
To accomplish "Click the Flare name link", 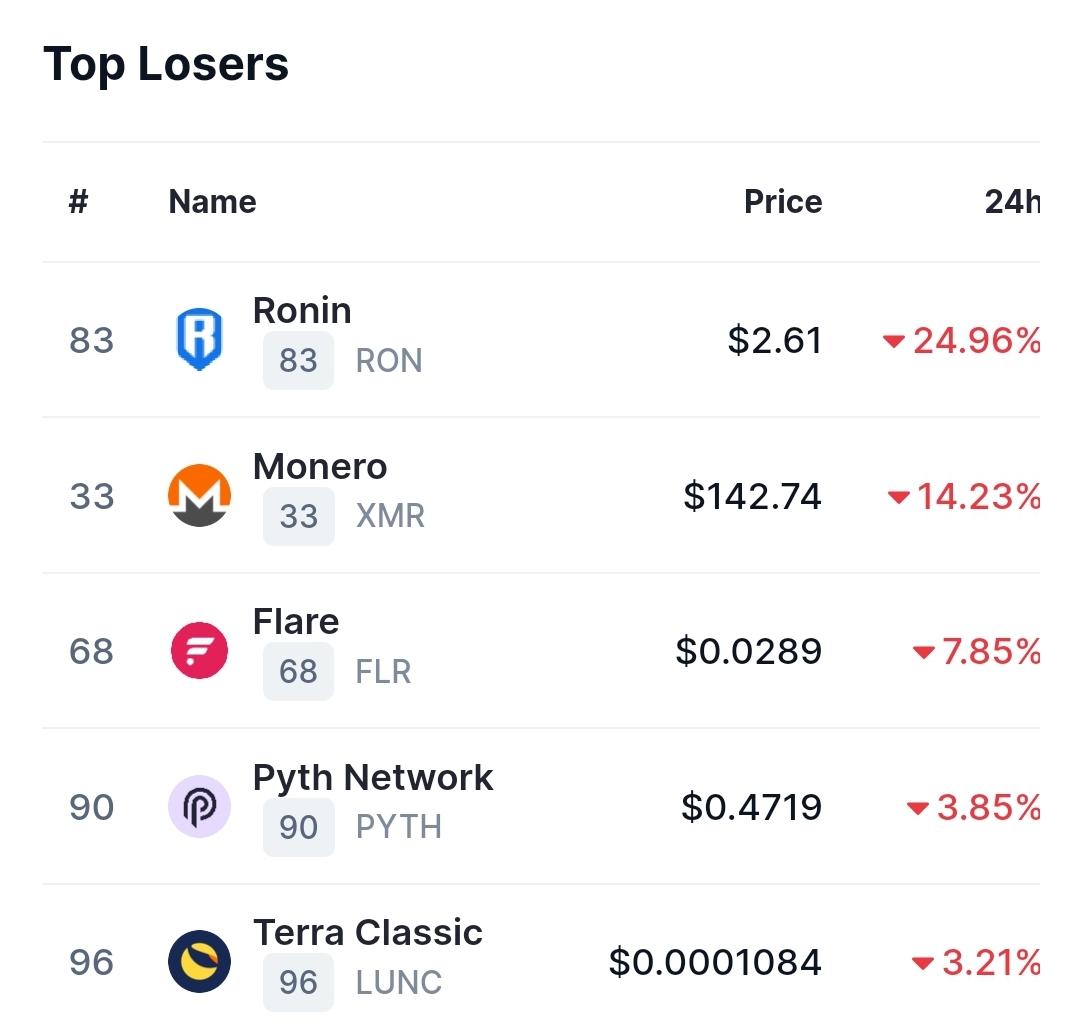I will click(x=296, y=621).
